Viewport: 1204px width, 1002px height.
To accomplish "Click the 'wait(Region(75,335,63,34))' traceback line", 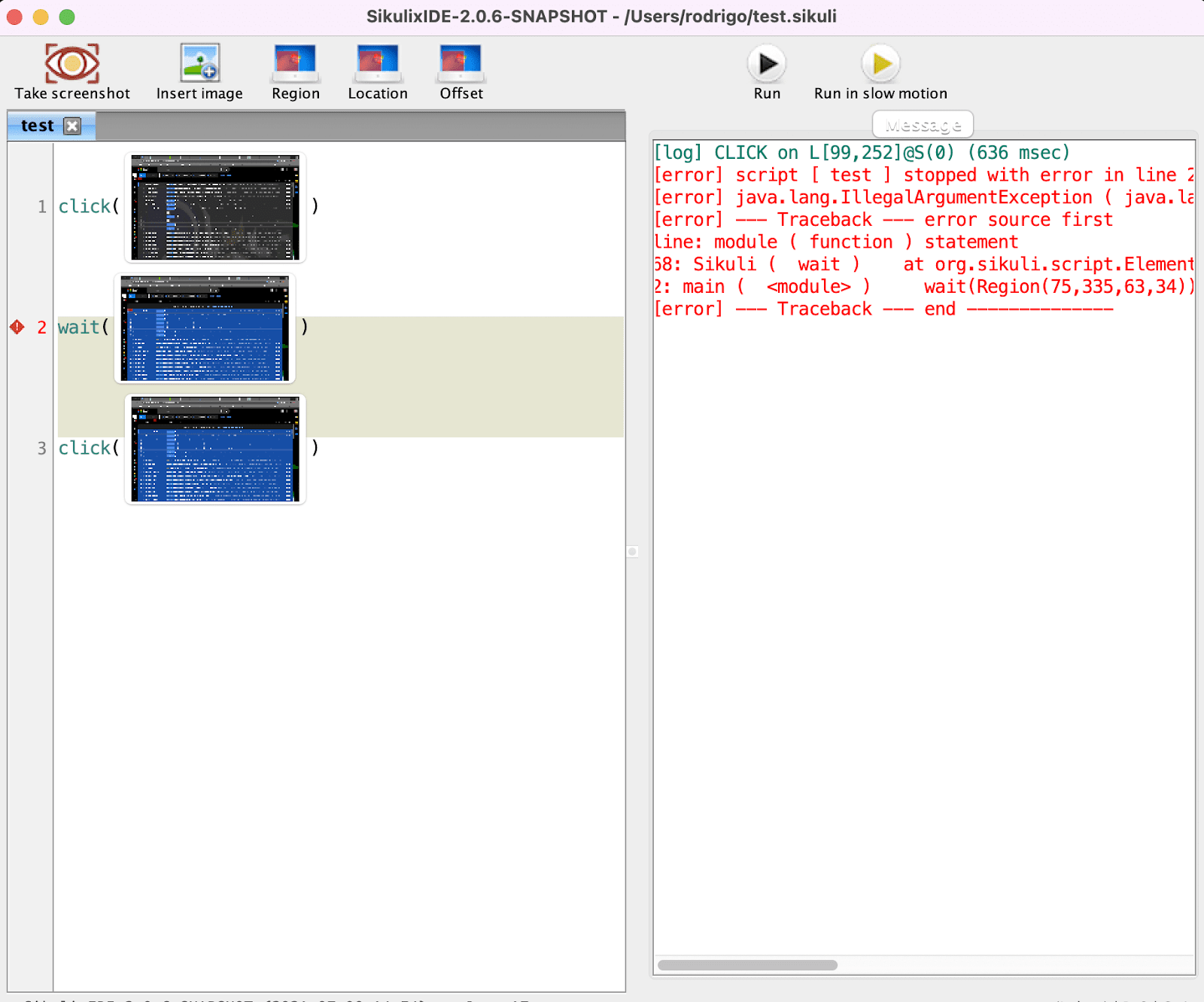I will point(924,287).
